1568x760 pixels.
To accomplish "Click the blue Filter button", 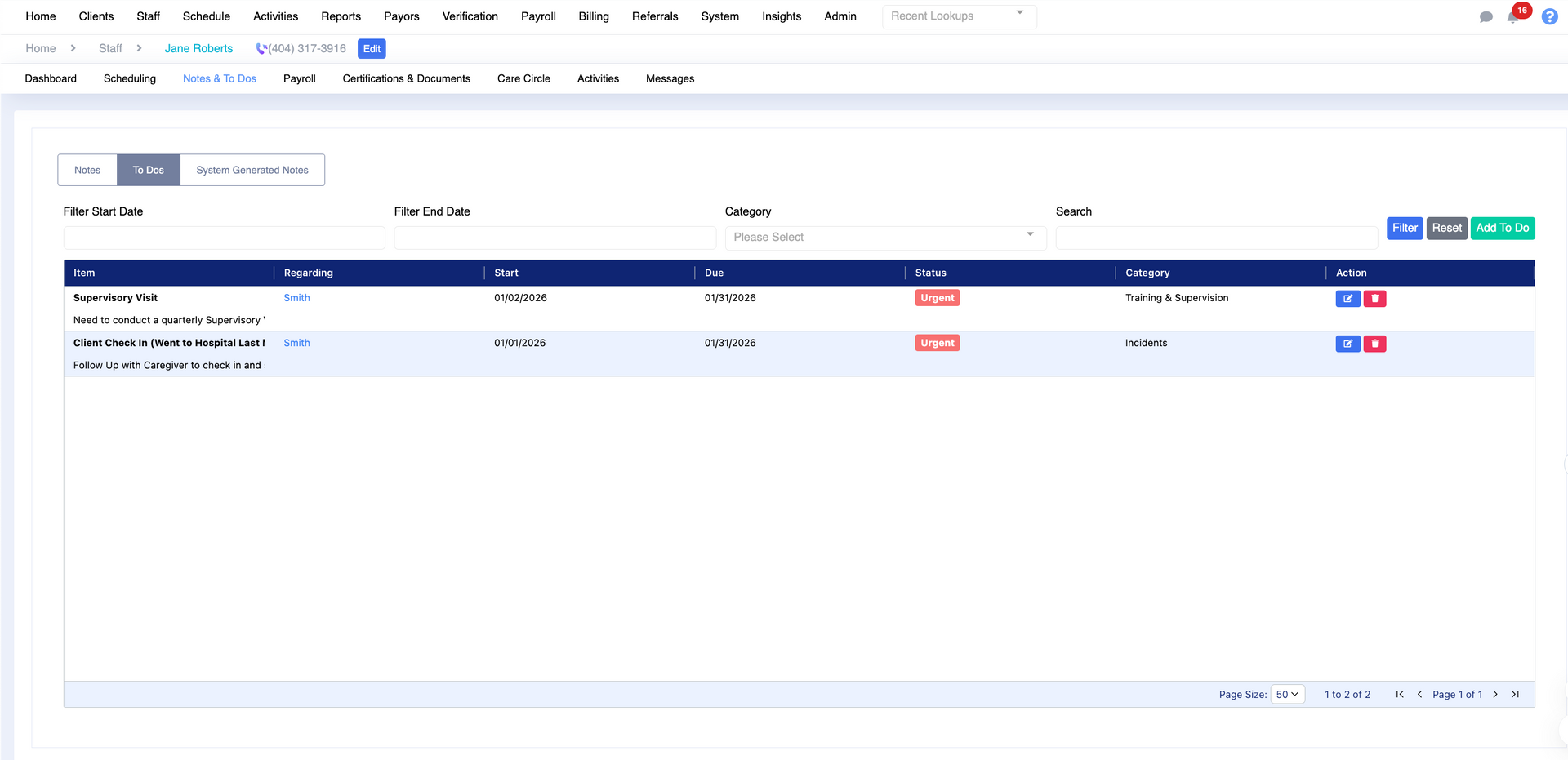I will tap(1405, 228).
